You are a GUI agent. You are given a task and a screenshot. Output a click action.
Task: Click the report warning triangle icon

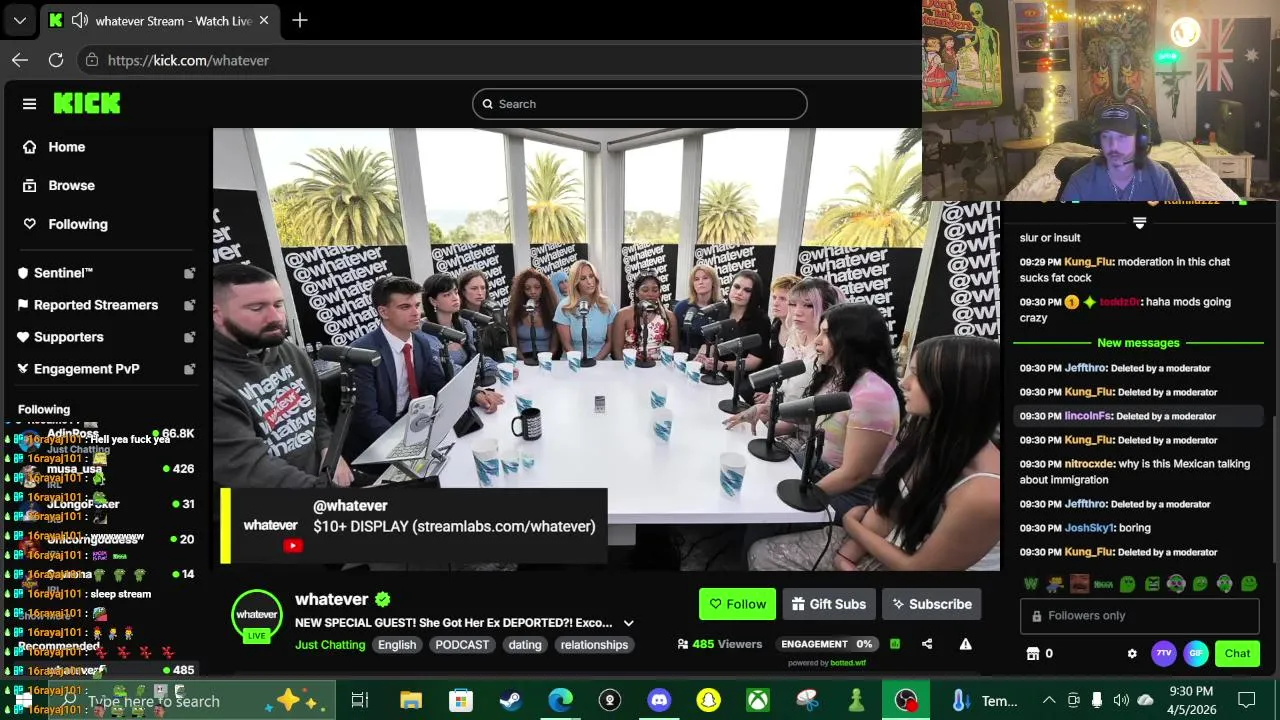click(965, 644)
